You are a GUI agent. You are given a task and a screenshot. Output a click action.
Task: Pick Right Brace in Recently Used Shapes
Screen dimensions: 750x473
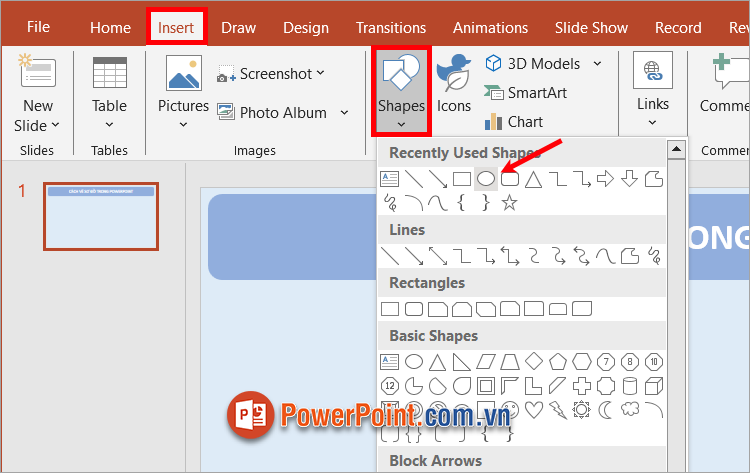[485, 203]
